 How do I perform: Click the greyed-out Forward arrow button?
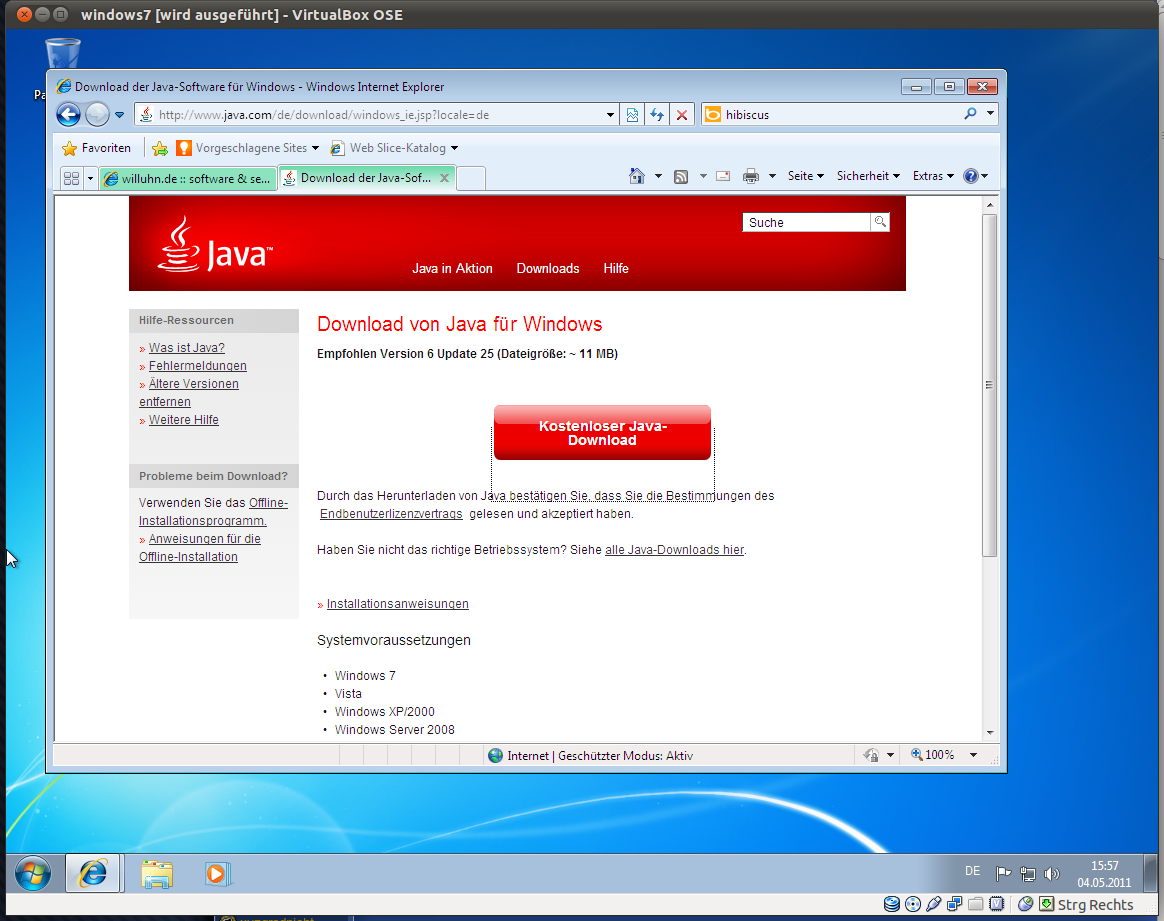97,114
